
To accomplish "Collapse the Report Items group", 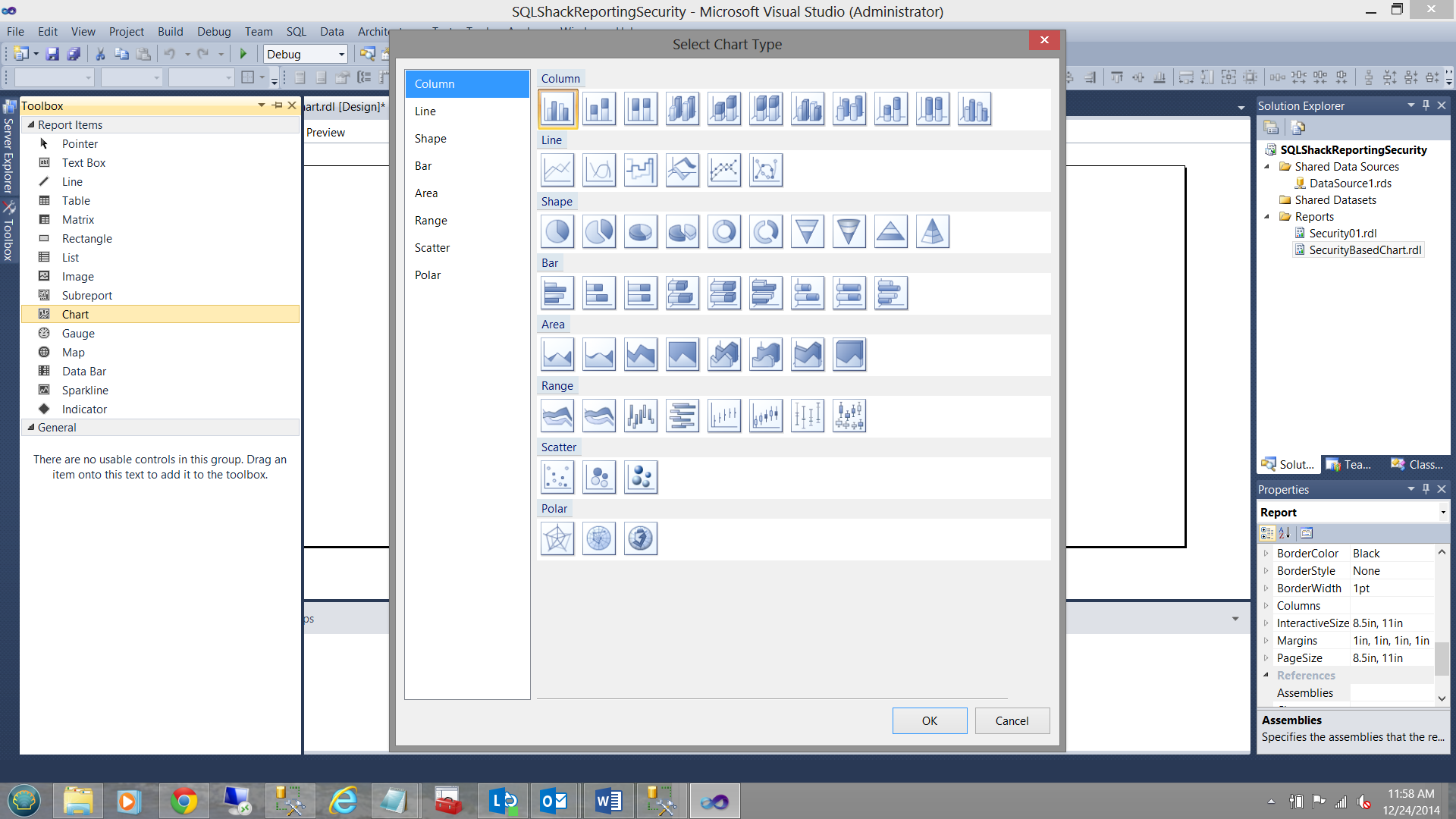I will tap(31, 124).
